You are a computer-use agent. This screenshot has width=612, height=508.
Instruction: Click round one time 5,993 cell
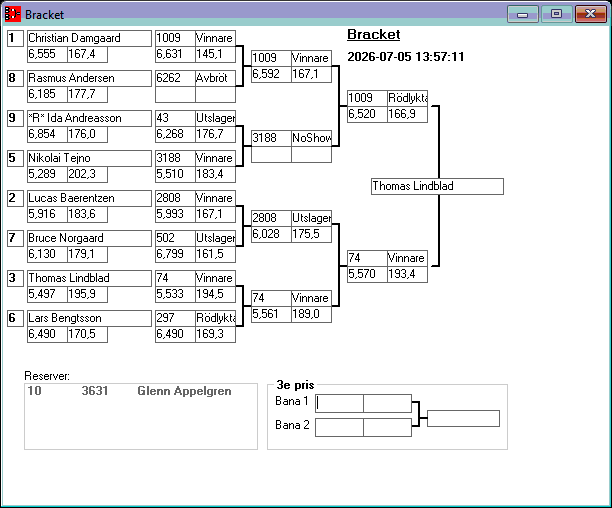tap(175, 214)
